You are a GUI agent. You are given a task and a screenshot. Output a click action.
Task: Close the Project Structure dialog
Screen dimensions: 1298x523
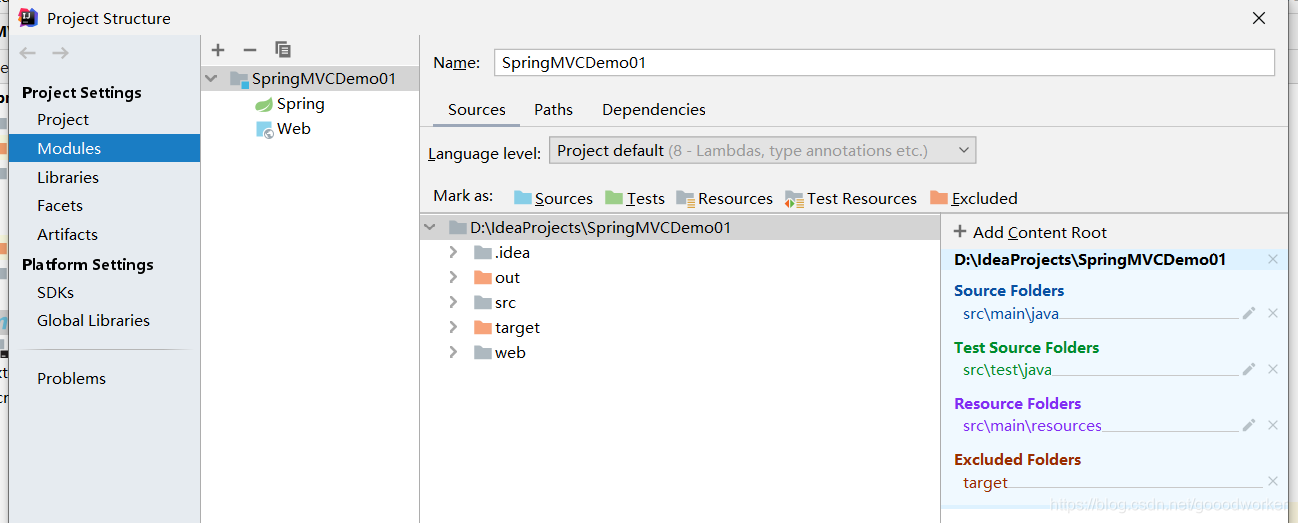(x=1259, y=18)
